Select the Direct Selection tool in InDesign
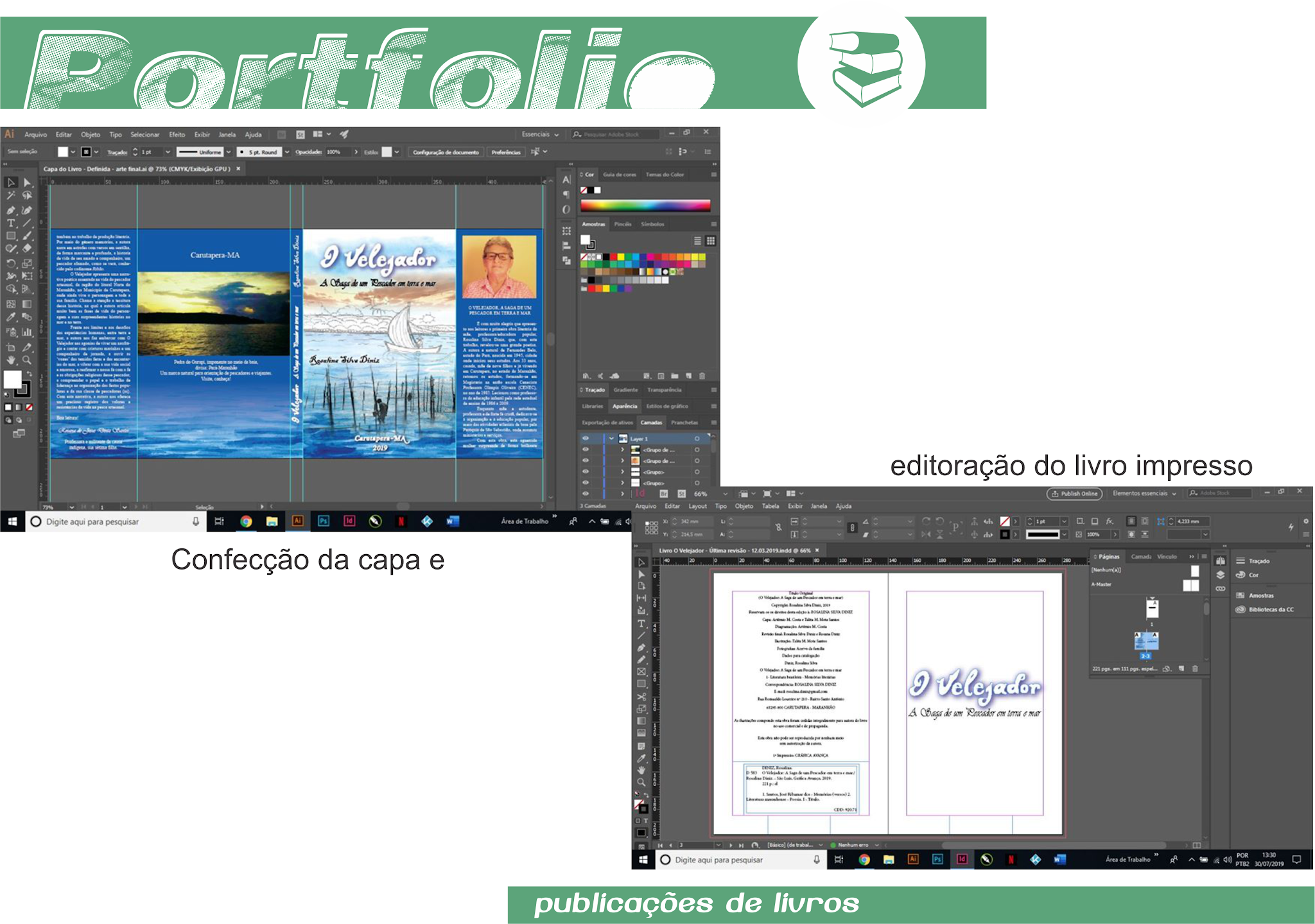The image size is (1315, 924). (641, 574)
